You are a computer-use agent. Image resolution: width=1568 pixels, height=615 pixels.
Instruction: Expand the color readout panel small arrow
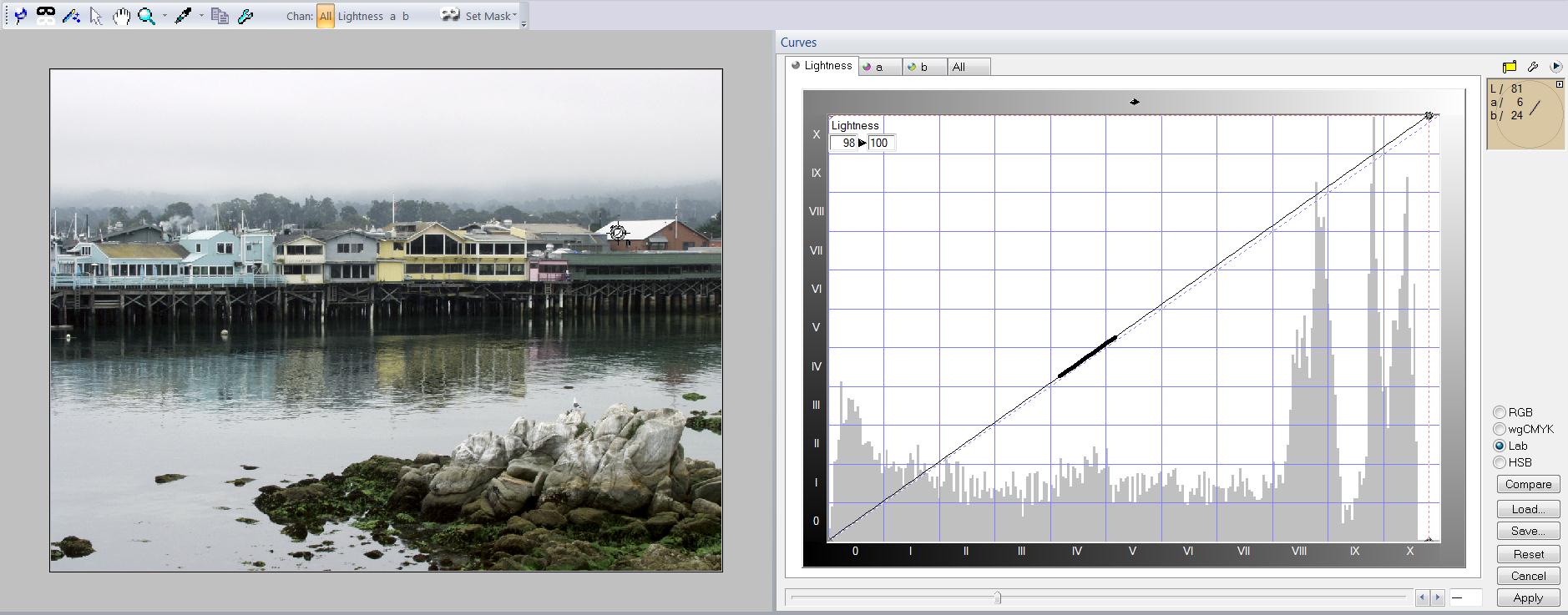(x=1559, y=84)
